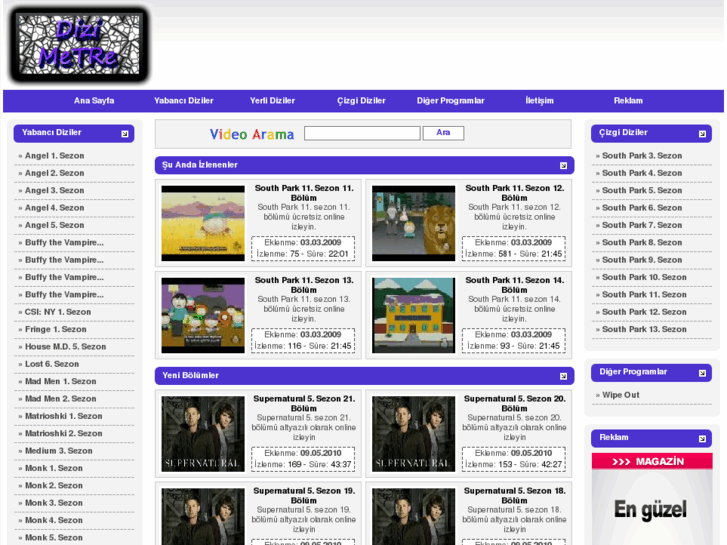Click South Park 11. Sezon 12. Bölüm title
This screenshot has width=727, height=545.
515,193
